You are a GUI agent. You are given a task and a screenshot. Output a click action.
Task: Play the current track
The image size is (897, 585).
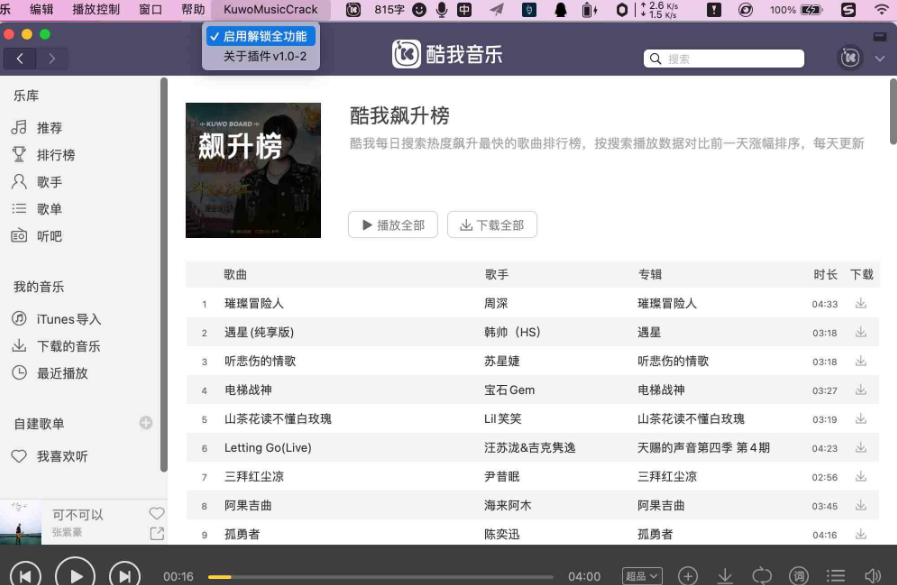point(75,576)
